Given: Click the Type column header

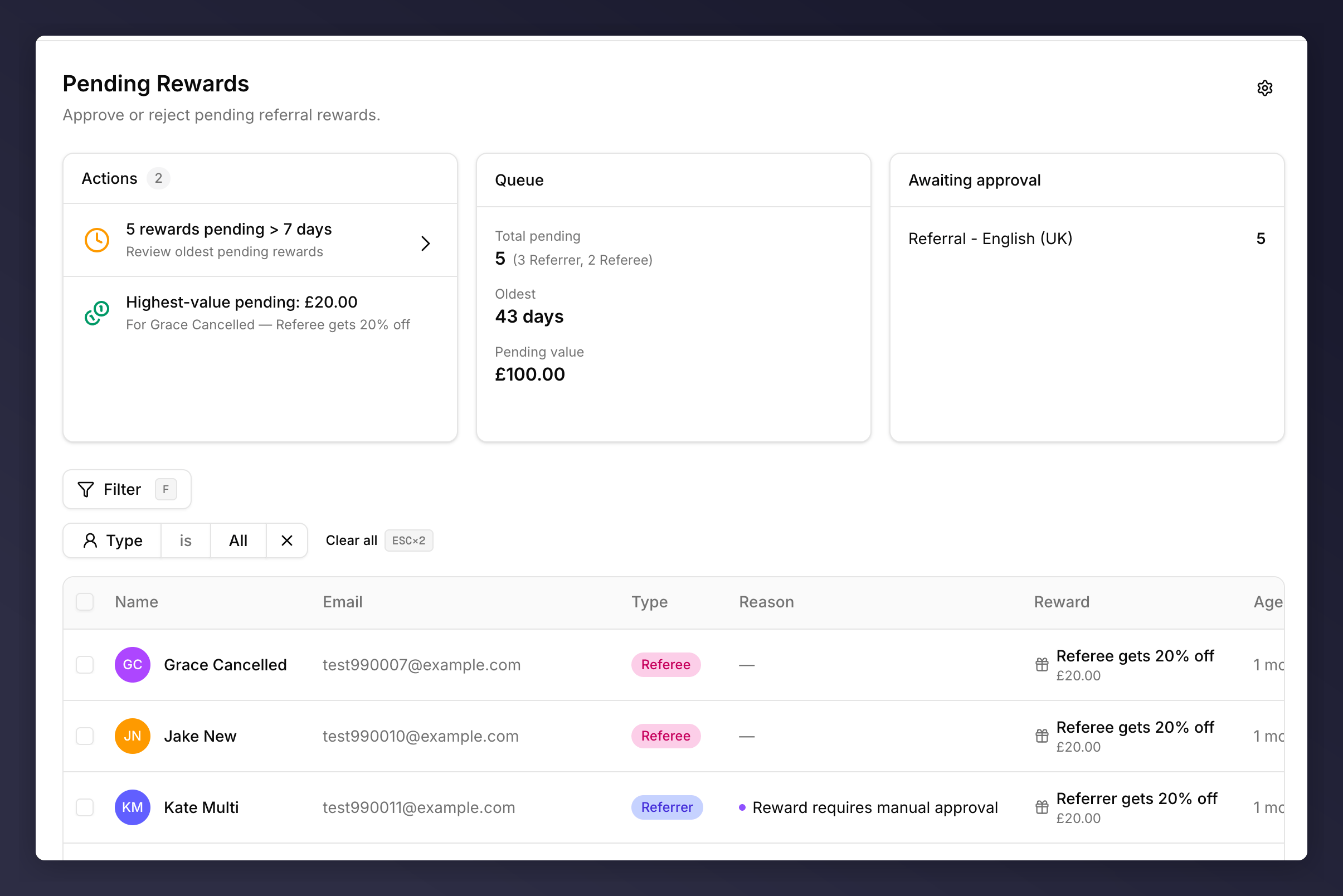Looking at the screenshot, I should [x=649, y=602].
